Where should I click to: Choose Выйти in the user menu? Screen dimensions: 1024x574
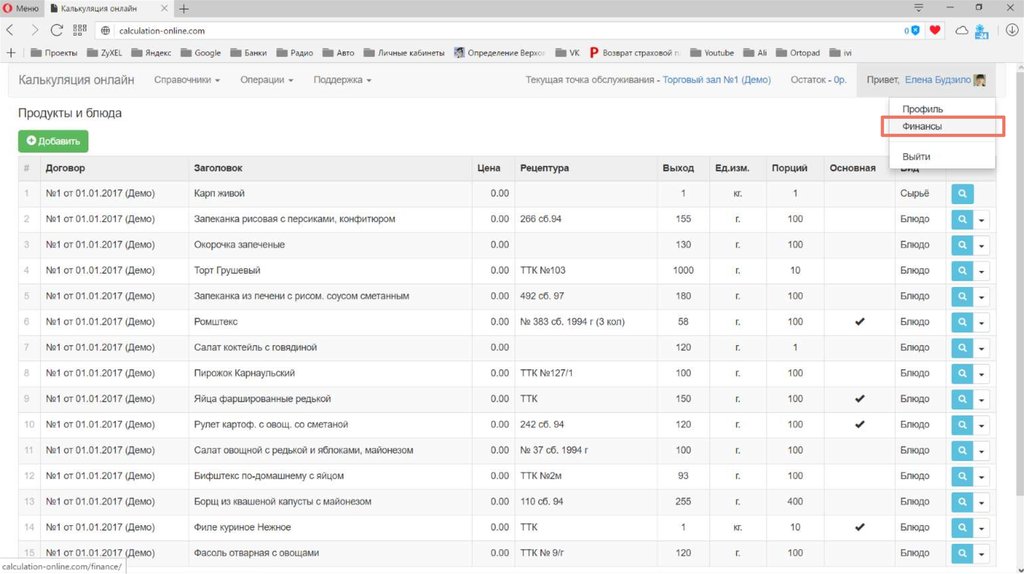[916, 157]
